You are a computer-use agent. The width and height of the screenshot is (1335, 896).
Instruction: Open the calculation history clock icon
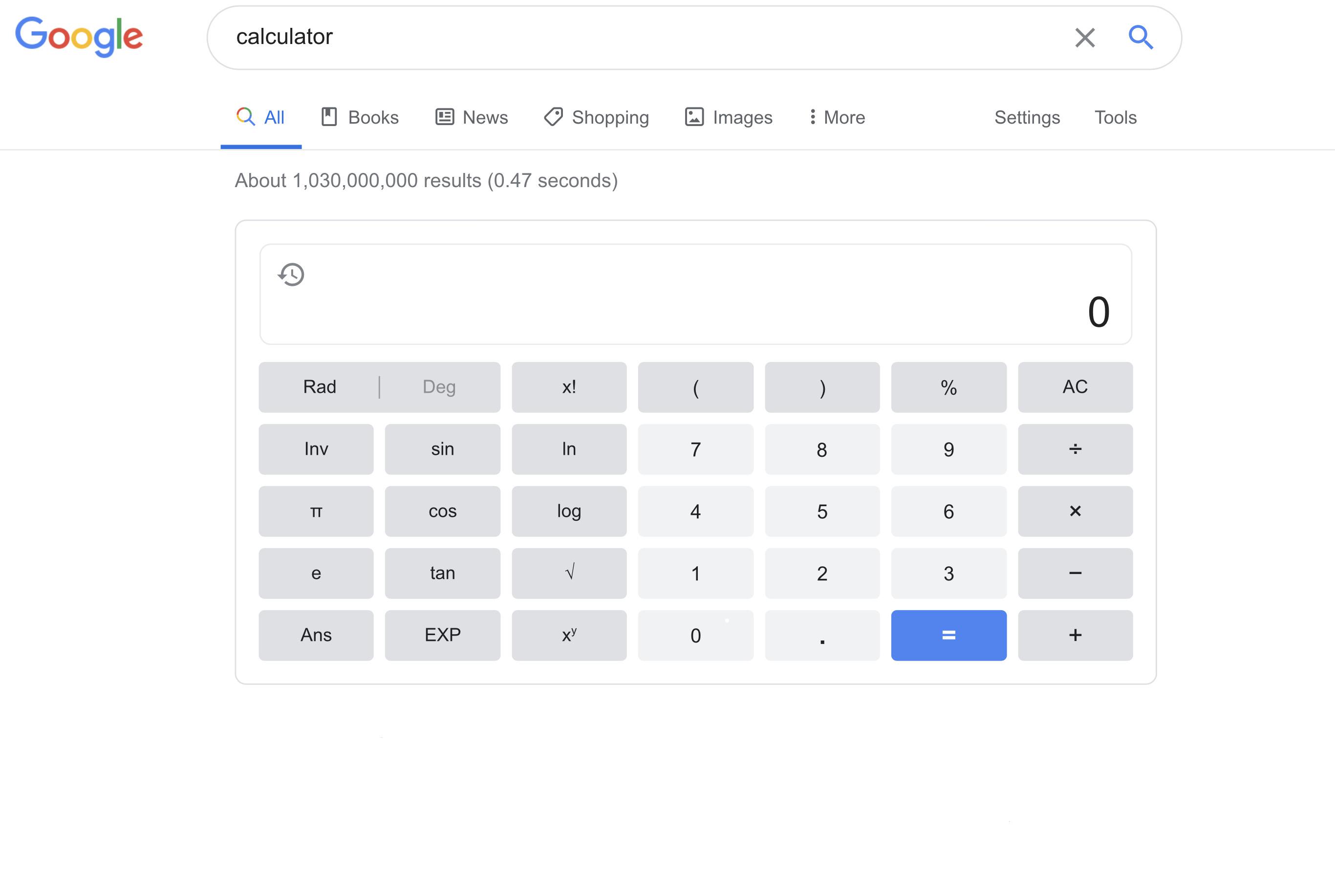(x=290, y=275)
